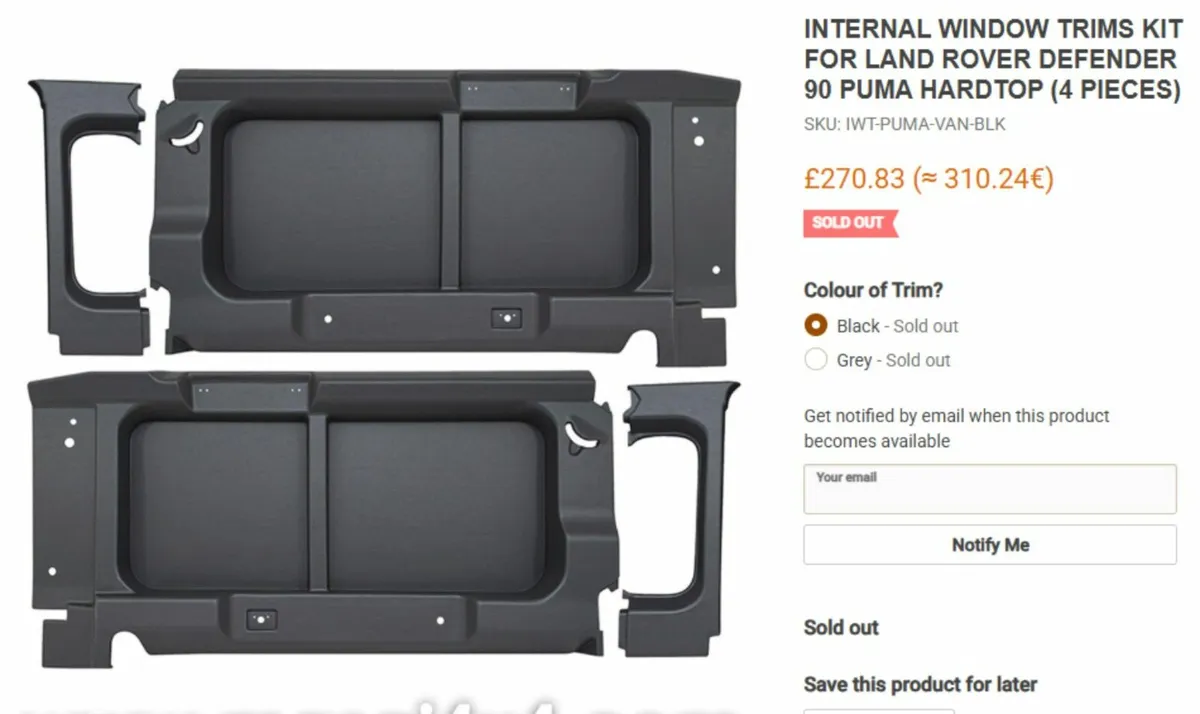Choose the Grey trim colour radio button

816,360
